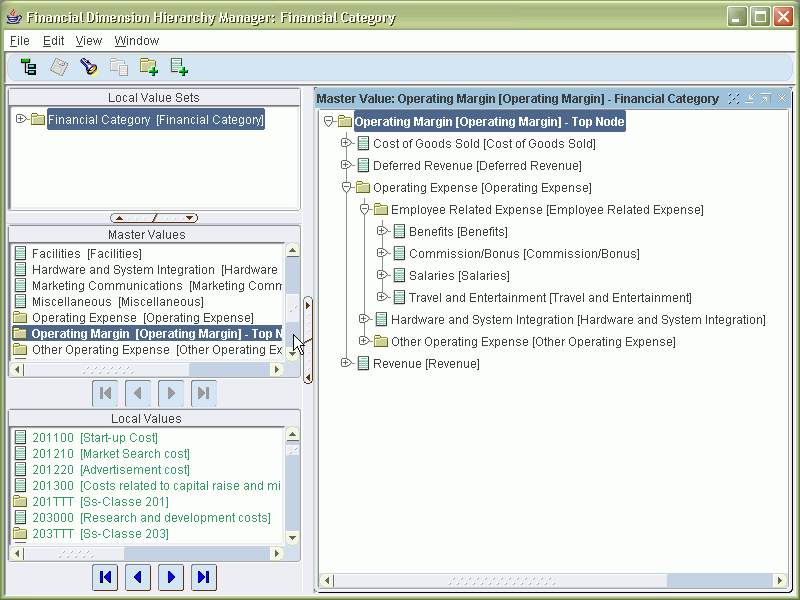Select Deferred Revenue tree row label
Screen dimensions: 800x600
(477, 165)
